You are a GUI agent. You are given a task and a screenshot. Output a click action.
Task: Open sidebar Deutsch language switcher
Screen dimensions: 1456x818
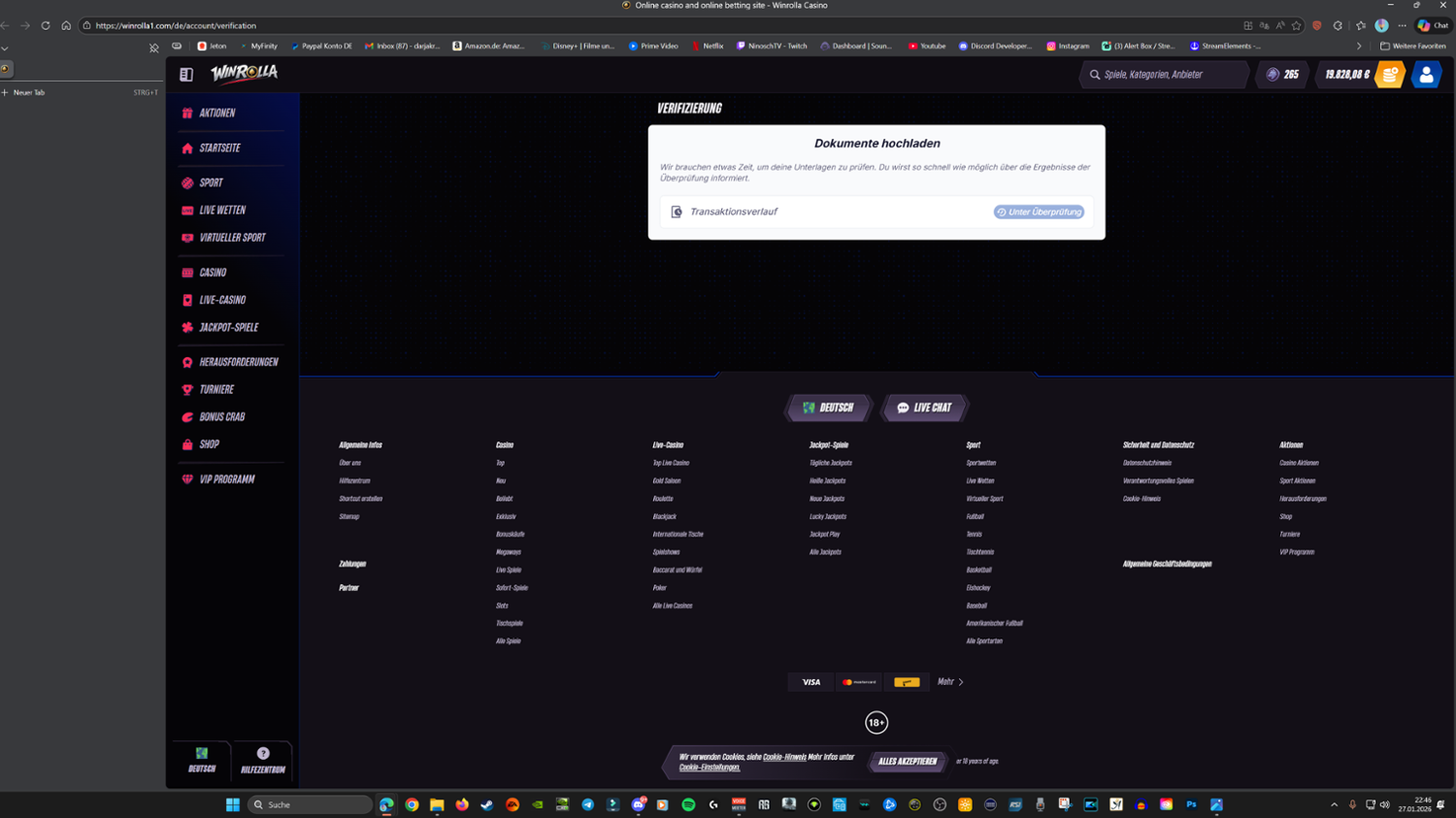pos(202,759)
